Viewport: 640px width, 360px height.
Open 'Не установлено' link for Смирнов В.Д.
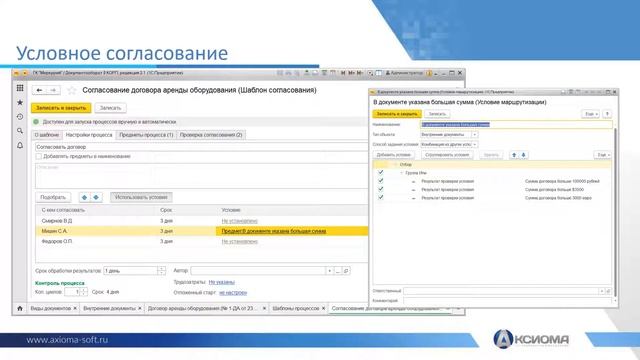click(x=239, y=221)
